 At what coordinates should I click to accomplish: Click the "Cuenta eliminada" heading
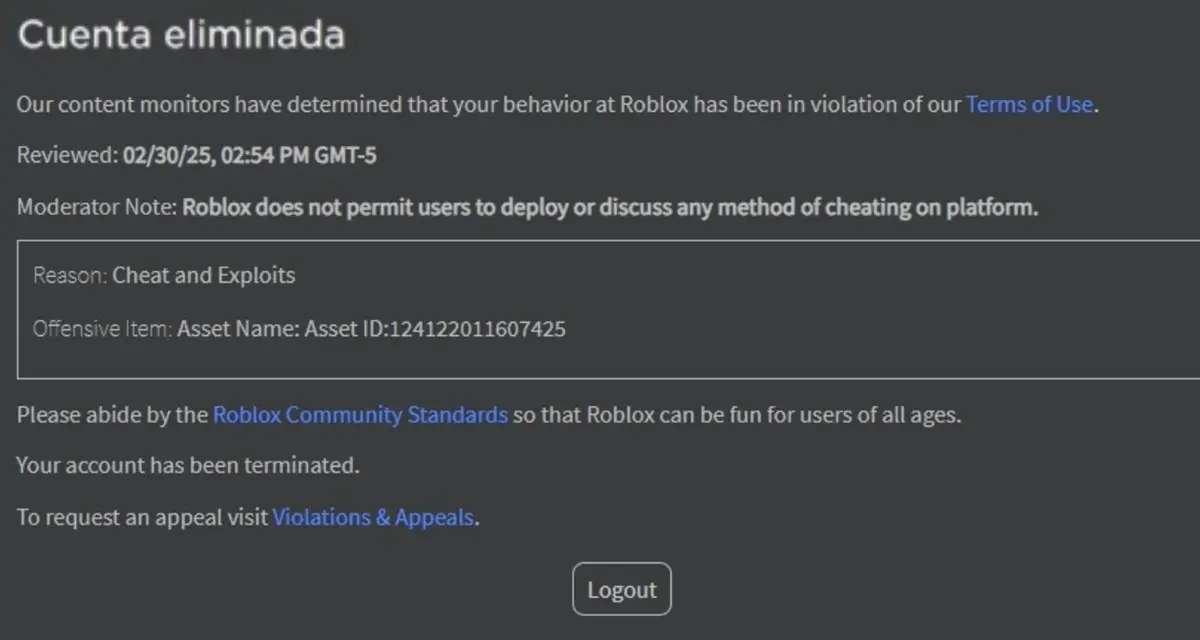pos(181,35)
